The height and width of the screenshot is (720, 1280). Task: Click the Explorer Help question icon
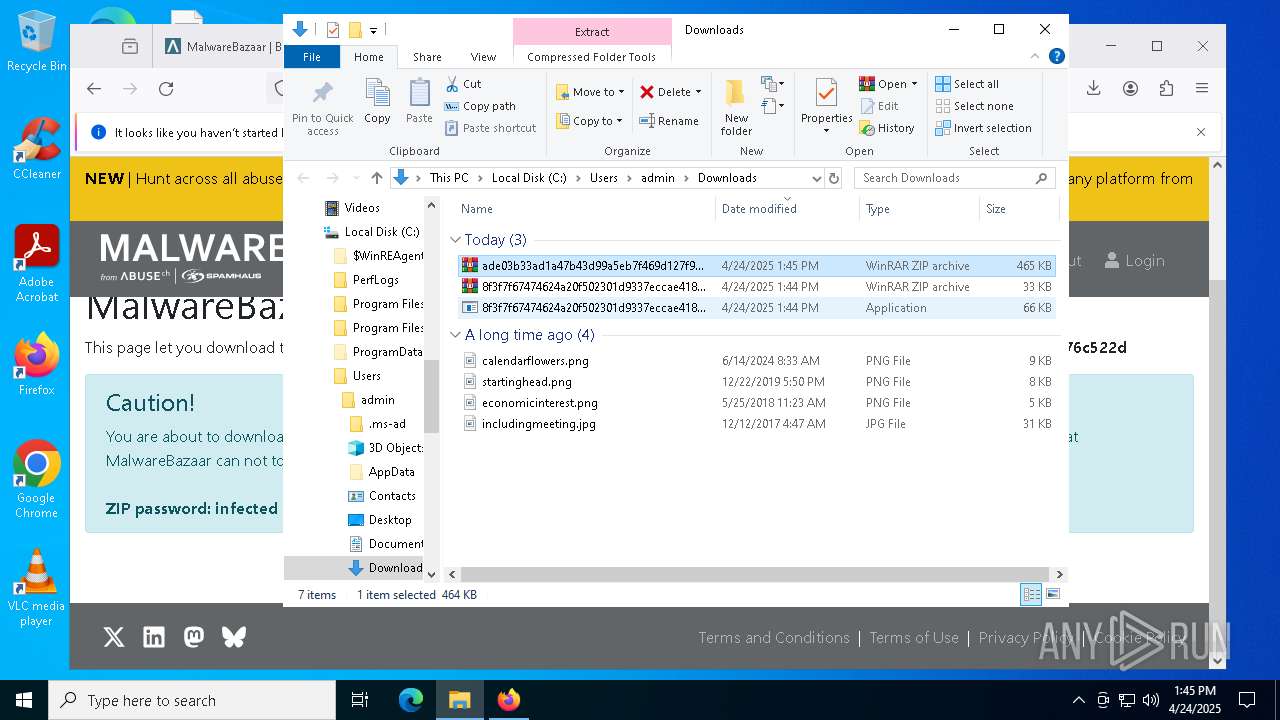[x=1056, y=57]
